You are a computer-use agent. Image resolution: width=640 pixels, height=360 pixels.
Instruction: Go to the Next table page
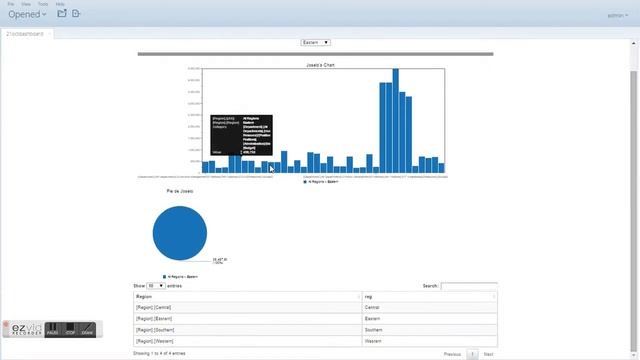(x=488, y=354)
